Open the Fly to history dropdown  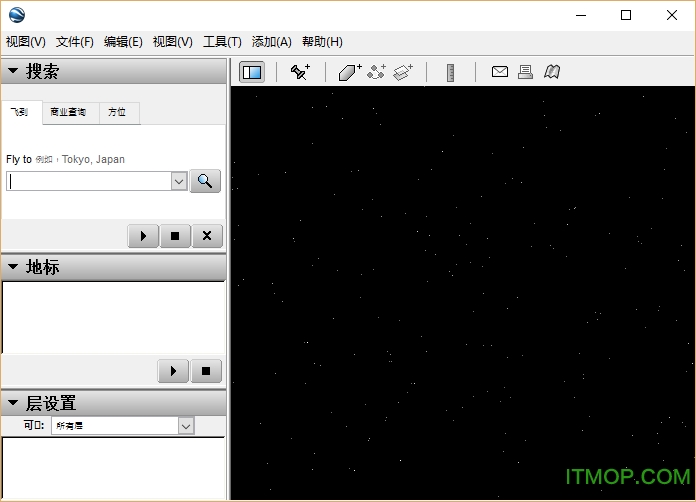coord(179,181)
